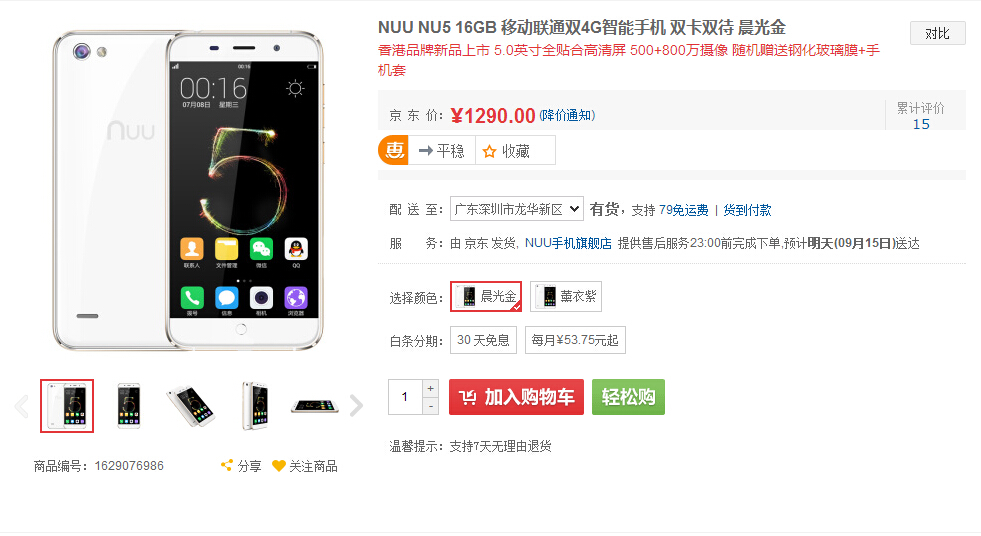Choose 每月¥53.75元起 installment option
This screenshot has height=536, width=981.
tap(575, 340)
